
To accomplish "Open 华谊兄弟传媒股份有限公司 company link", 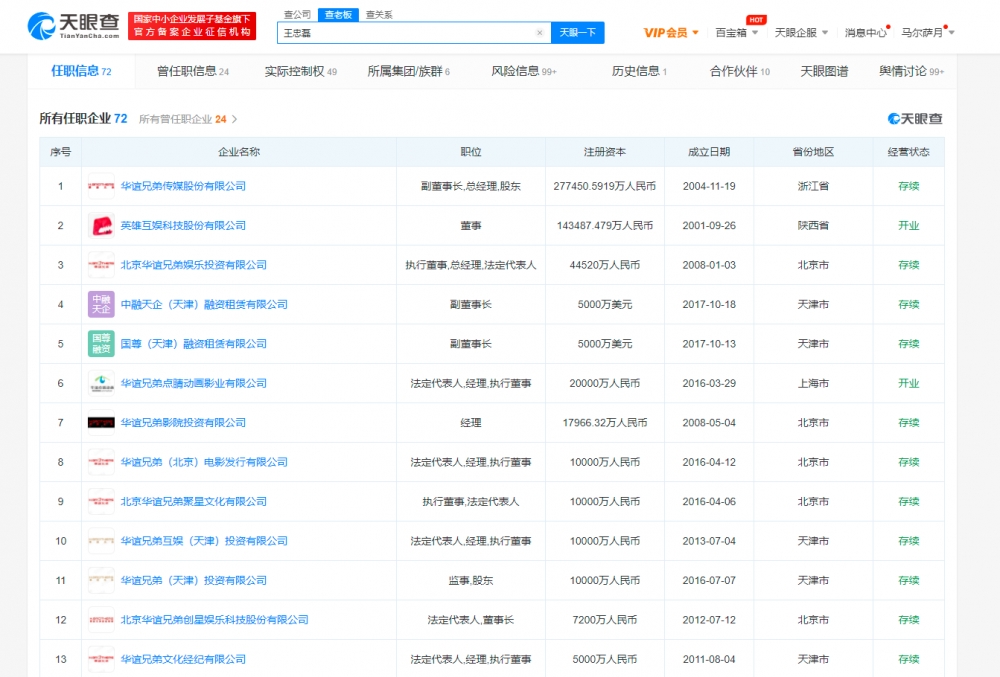I will point(183,186).
